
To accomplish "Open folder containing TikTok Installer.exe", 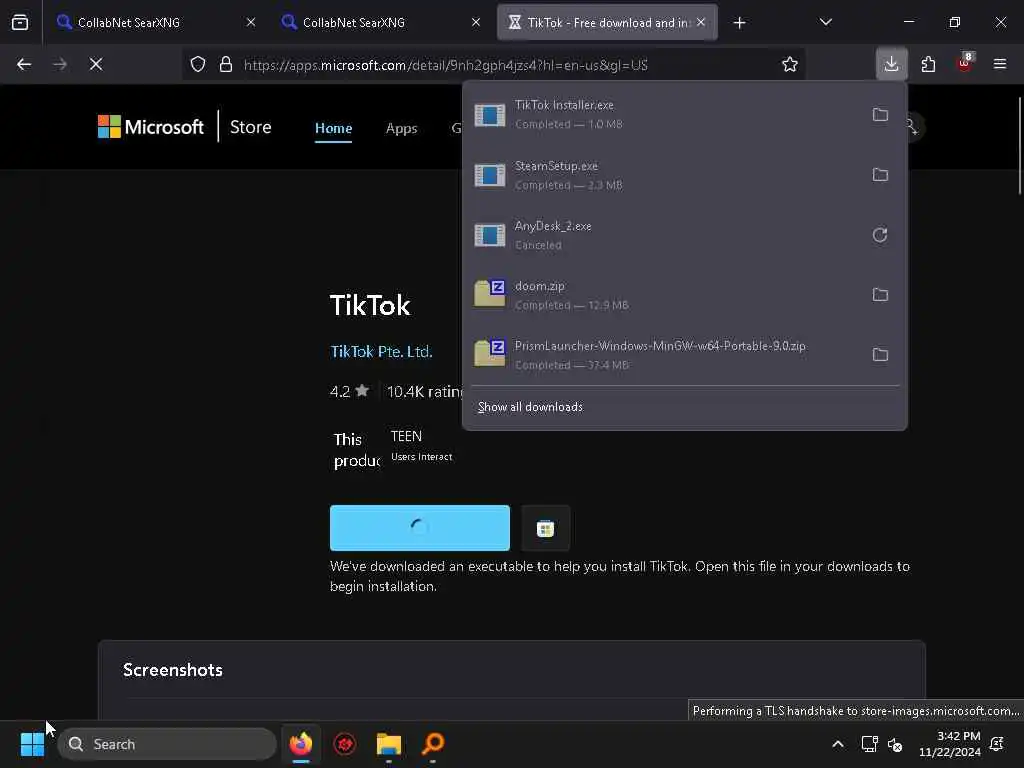I will 880,114.
